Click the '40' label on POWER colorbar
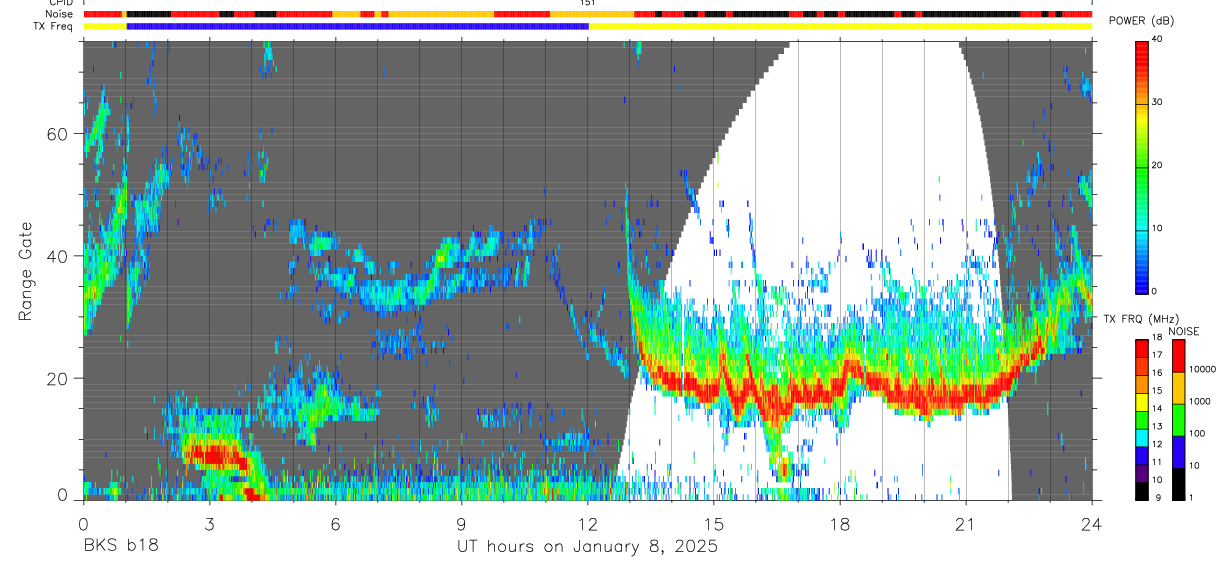 tap(1159, 39)
